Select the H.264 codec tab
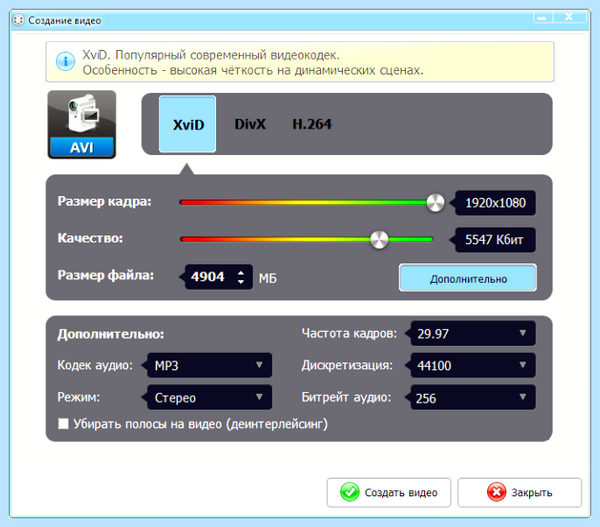The height and width of the screenshot is (527, 600). (x=312, y=124)
